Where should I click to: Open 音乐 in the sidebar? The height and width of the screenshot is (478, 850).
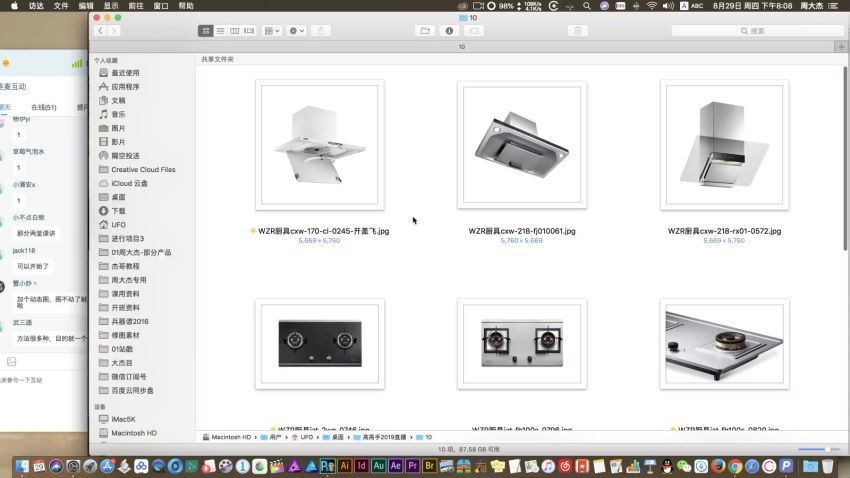(118, 114)
